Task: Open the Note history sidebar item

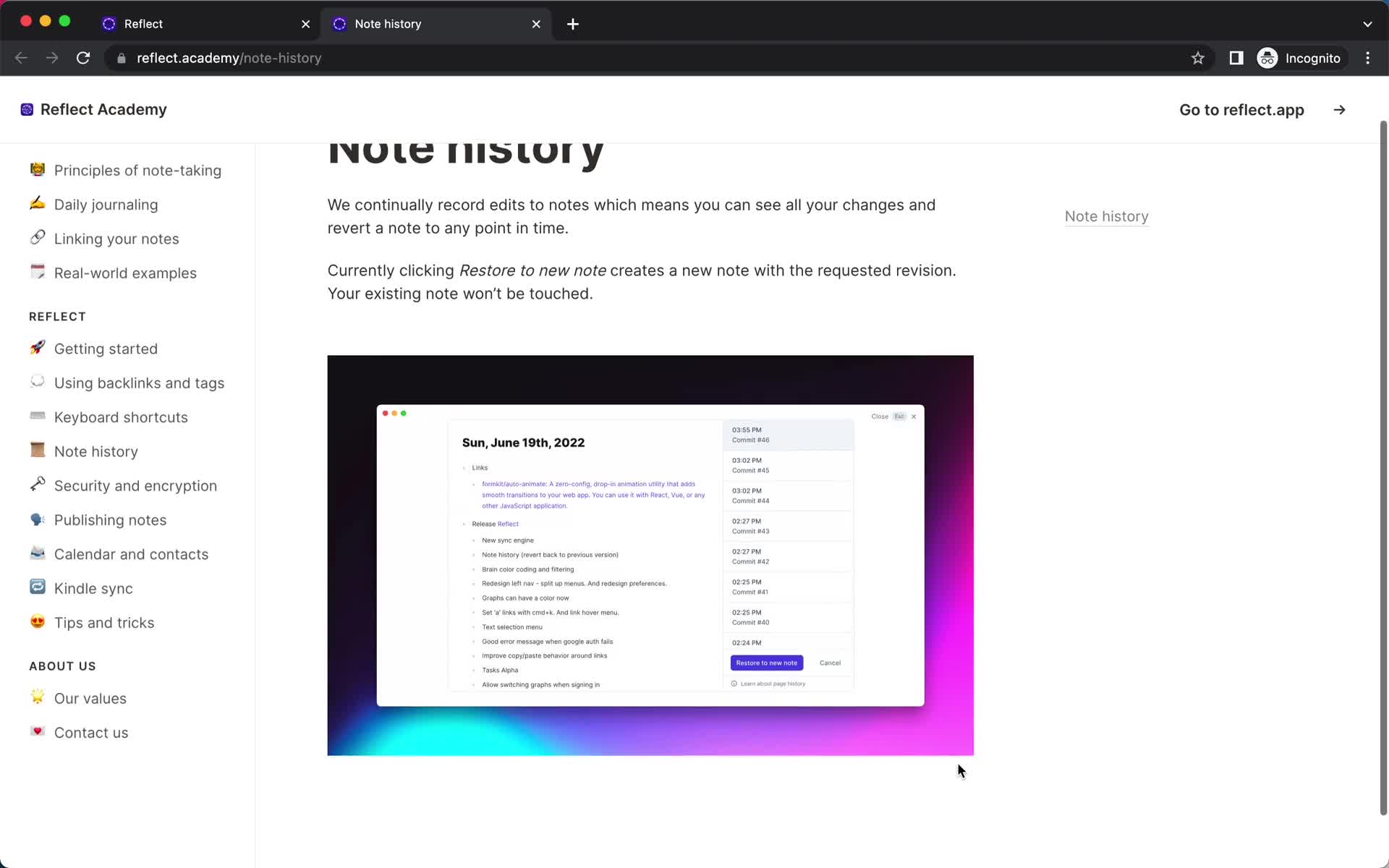Action: [x=96, y=451]
